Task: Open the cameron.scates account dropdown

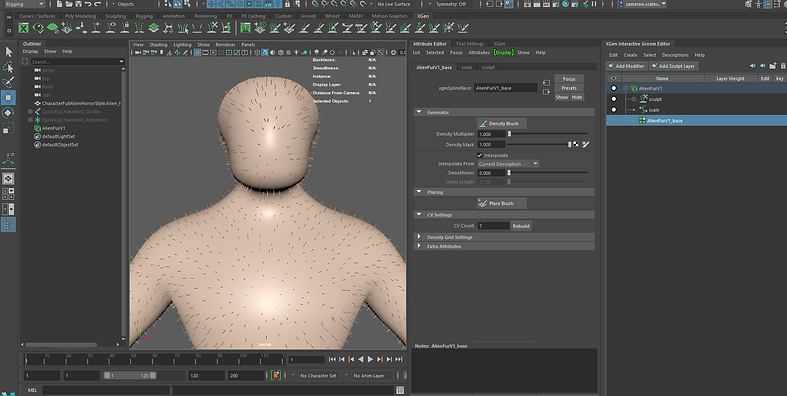Action: pos(642,4)
